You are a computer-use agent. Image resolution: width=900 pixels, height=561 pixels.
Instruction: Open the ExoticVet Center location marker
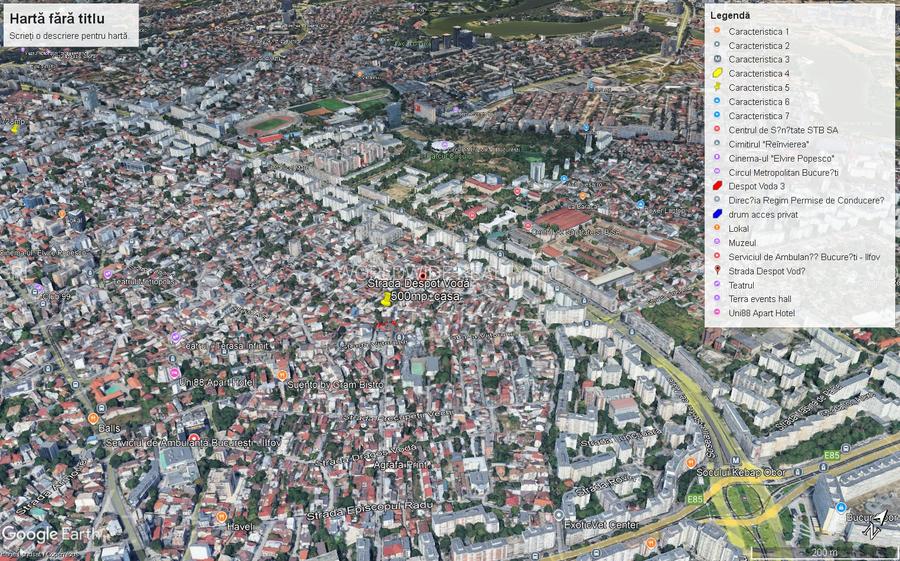click(558, 515)
